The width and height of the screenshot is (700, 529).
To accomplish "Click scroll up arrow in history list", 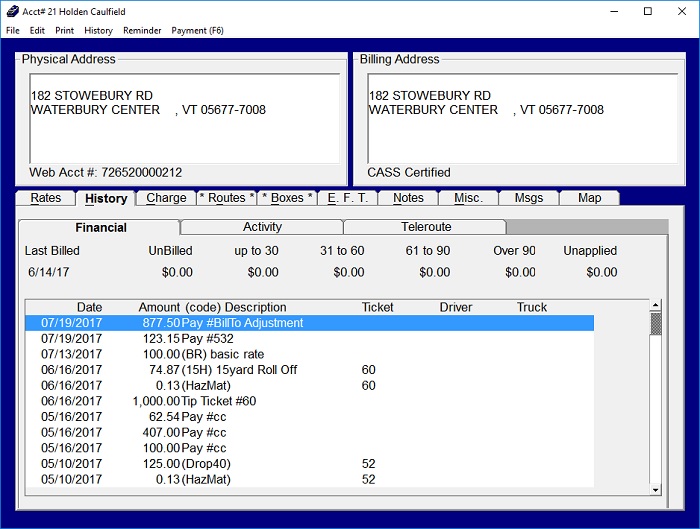I will click(656, 305).
